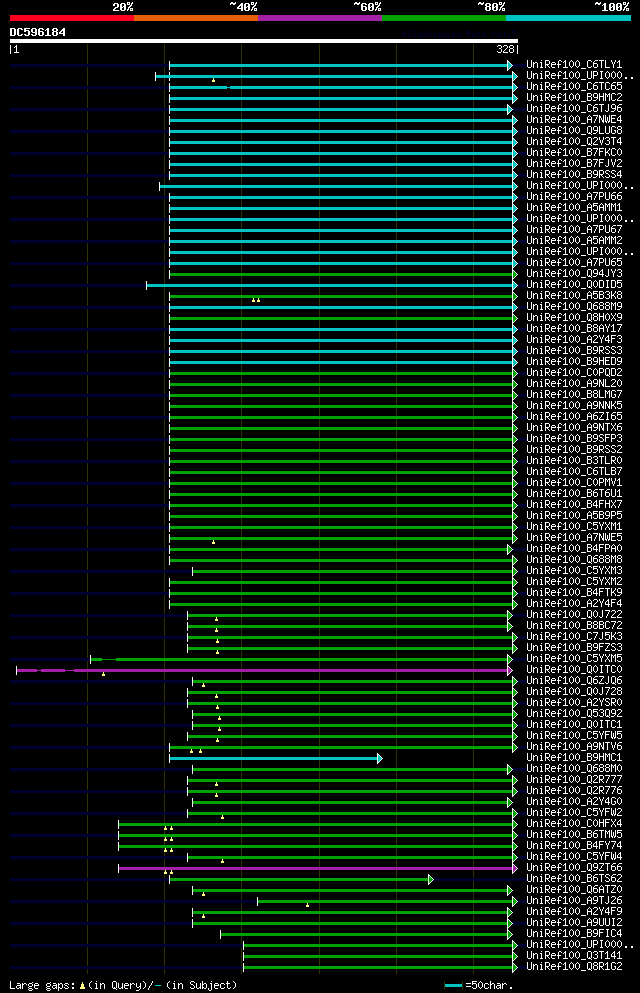Select label UniRef100_Q2R777
Viewport: 640px width, 993px height.
tap(574, 780)
